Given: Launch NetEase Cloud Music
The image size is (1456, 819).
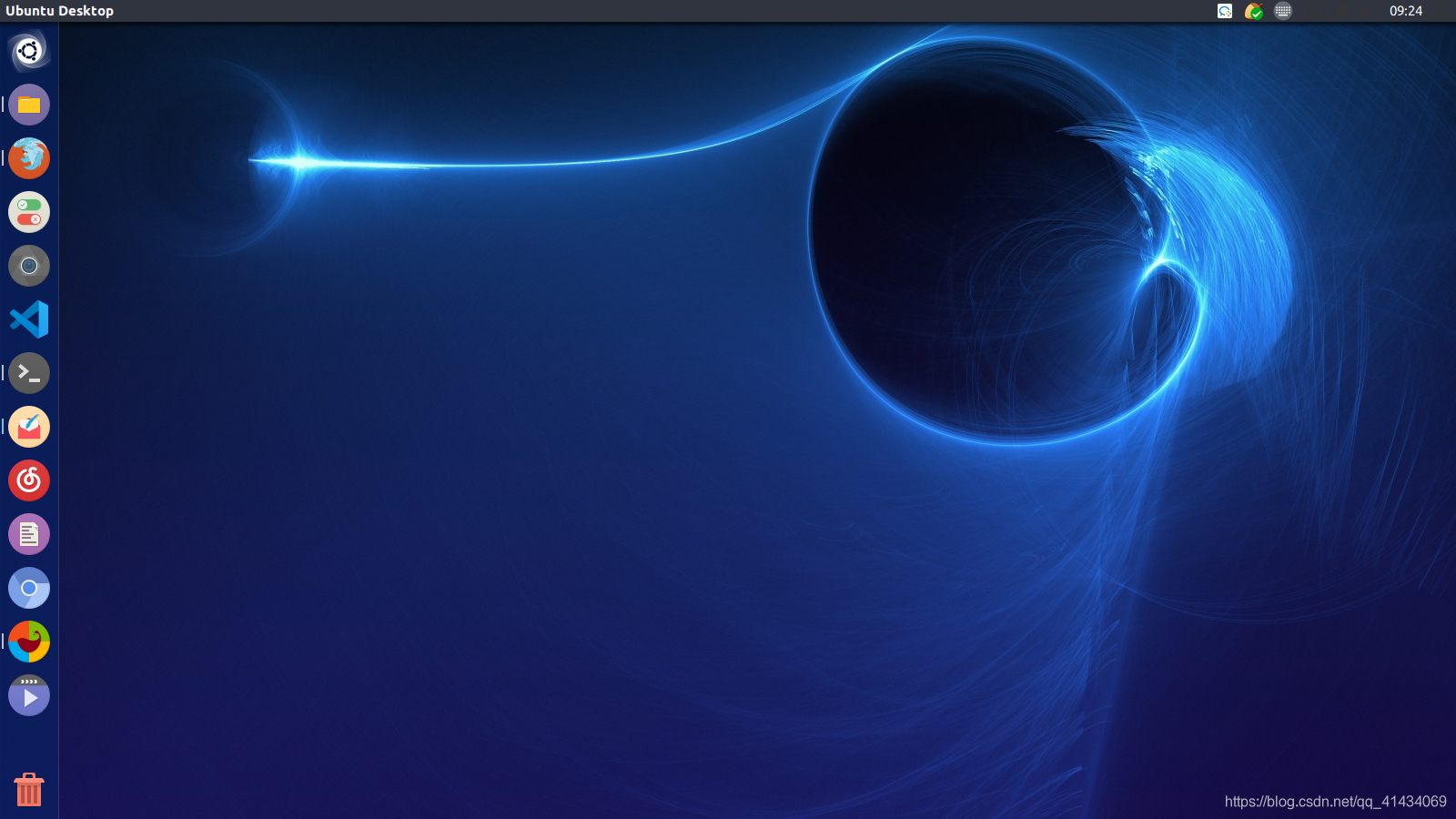Looking at the screenshot, I should [28, 480].
